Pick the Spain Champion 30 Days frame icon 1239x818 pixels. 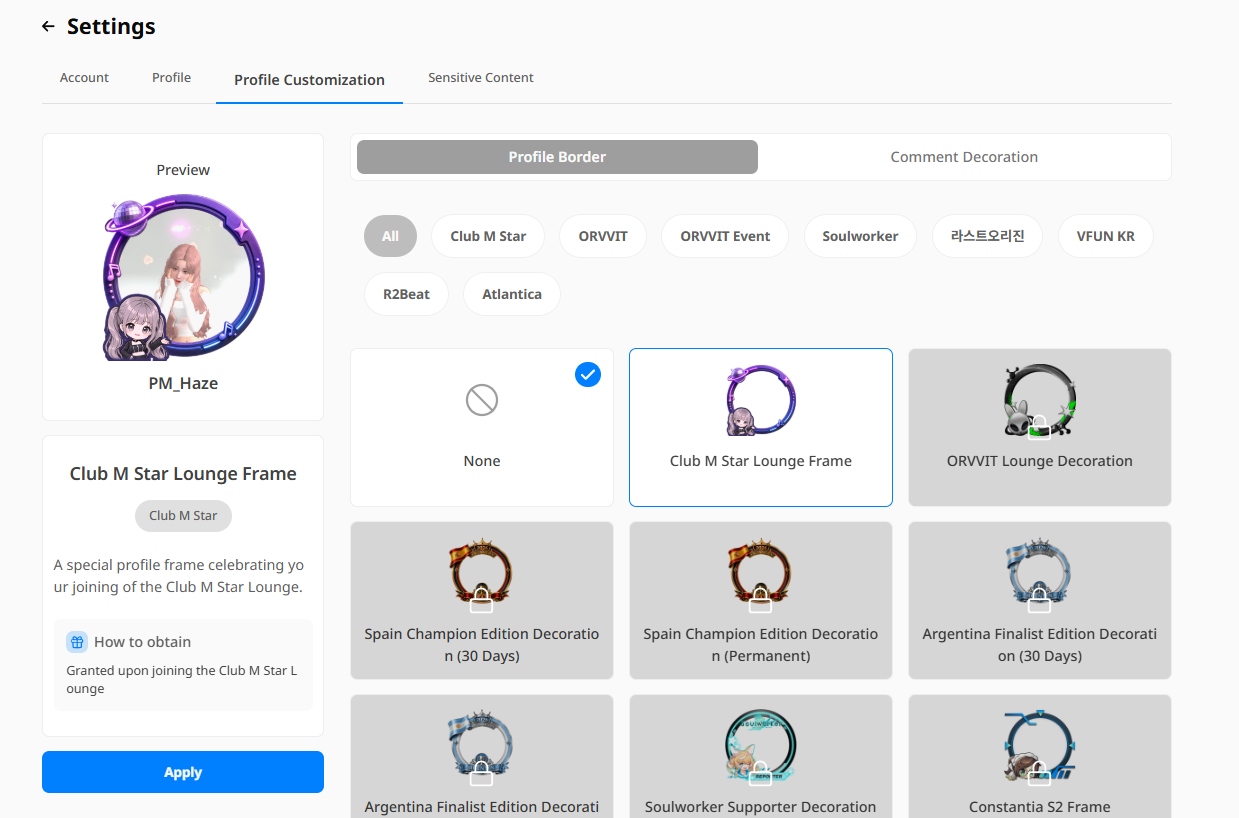[x=482, y=574]
